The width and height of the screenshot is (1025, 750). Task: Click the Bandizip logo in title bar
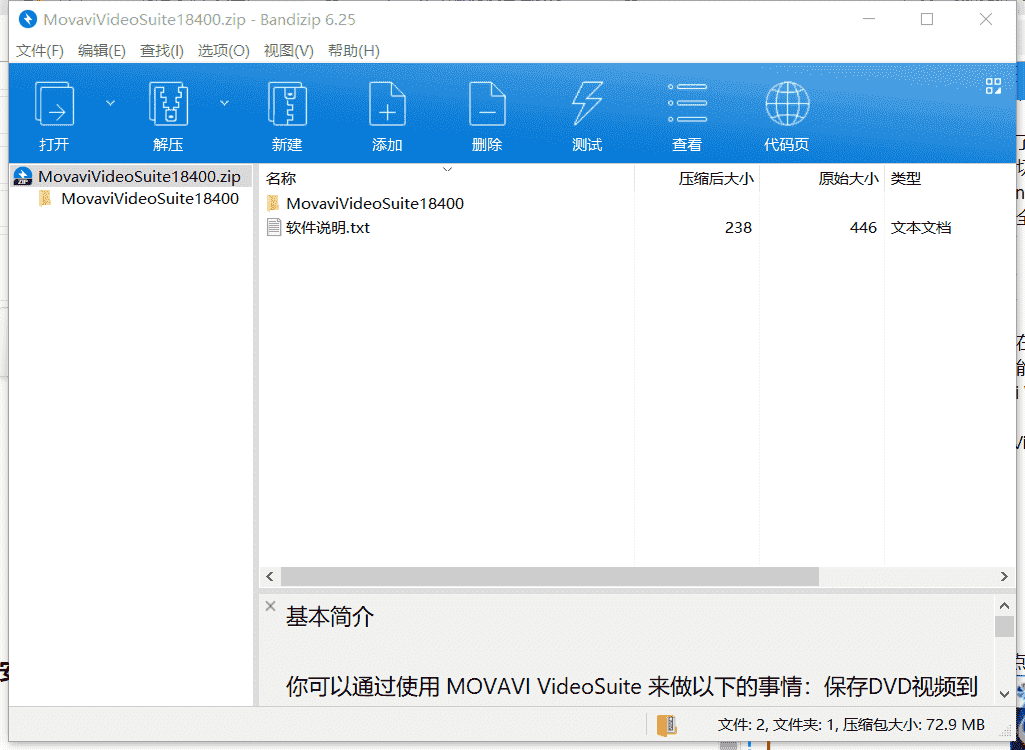(x=27, y=19)
